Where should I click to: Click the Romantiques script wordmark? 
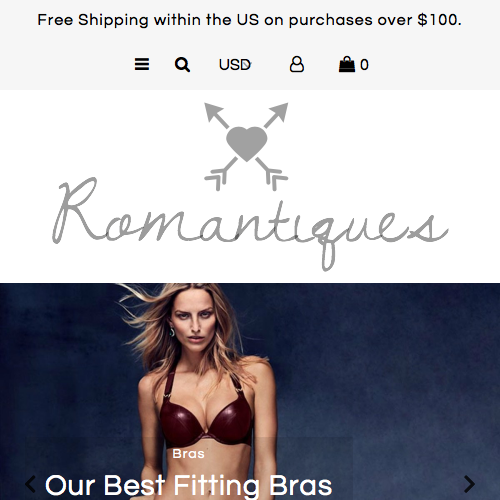(x=250, y=223)
